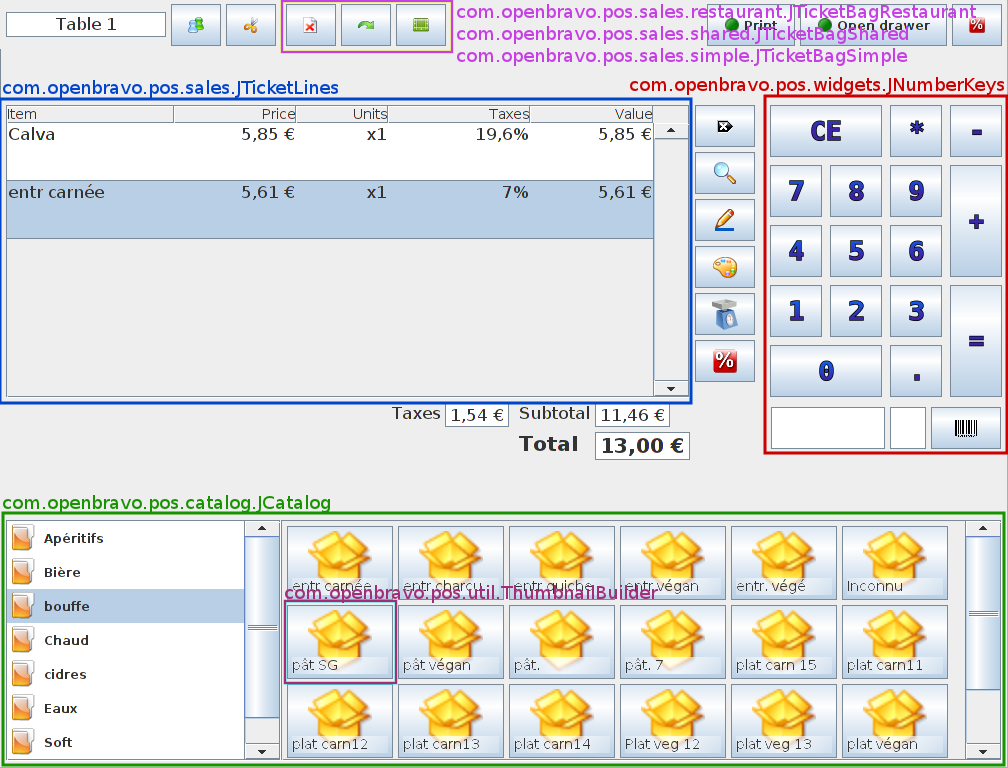Add product plat carn13 from catalog
The width and height of the screenshot is (1008, 768).
451,721
